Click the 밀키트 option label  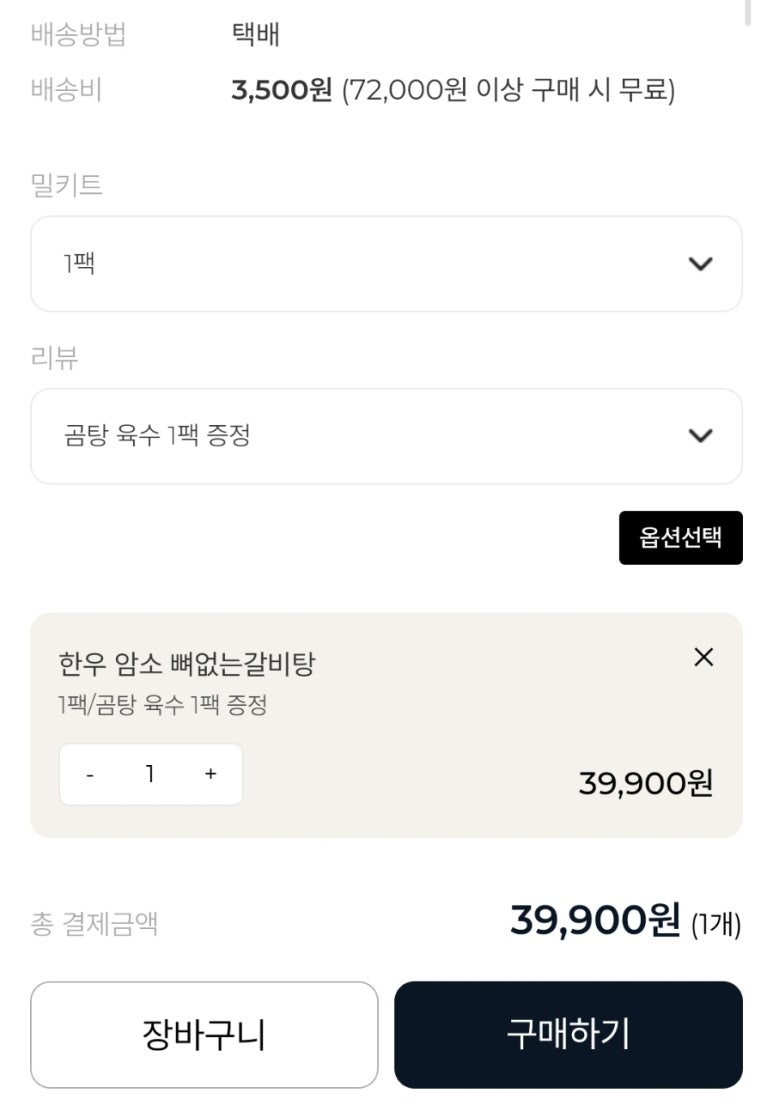click(x=67, y=185)
